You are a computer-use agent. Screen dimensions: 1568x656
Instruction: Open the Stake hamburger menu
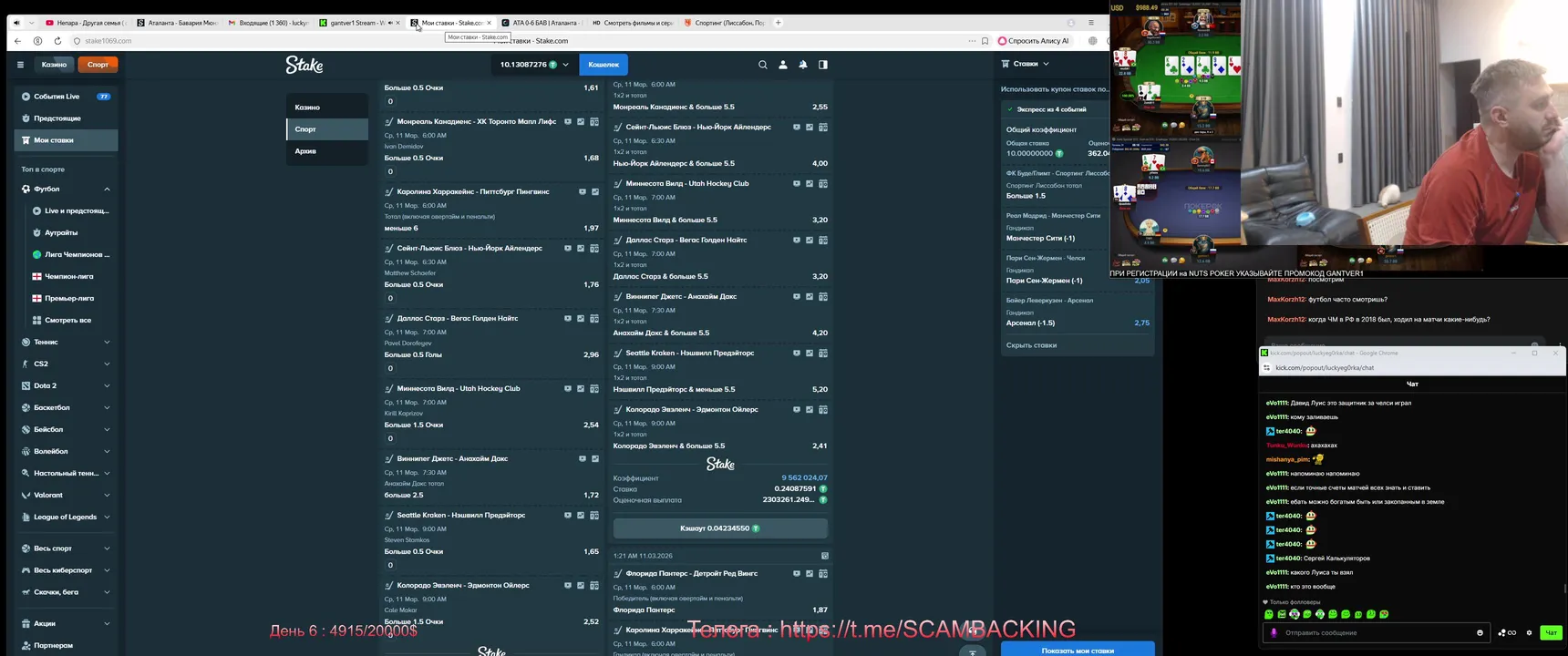[x=20, y=65]
